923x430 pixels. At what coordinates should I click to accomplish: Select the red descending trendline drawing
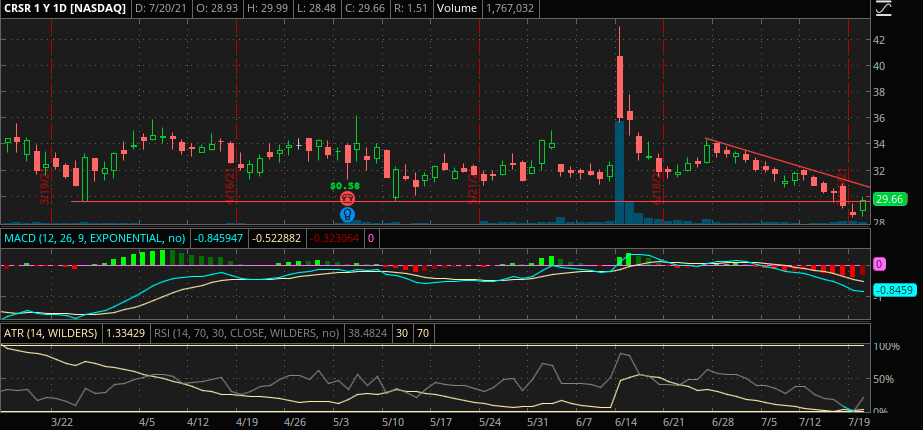[786, 163]
